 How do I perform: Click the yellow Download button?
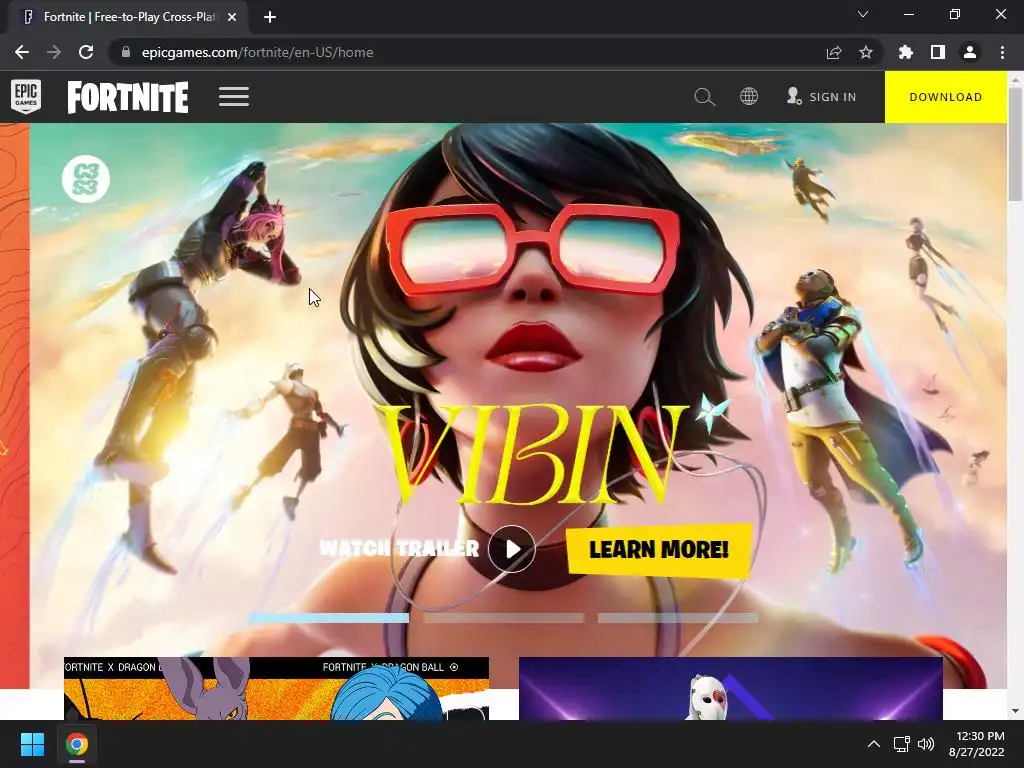946,97
